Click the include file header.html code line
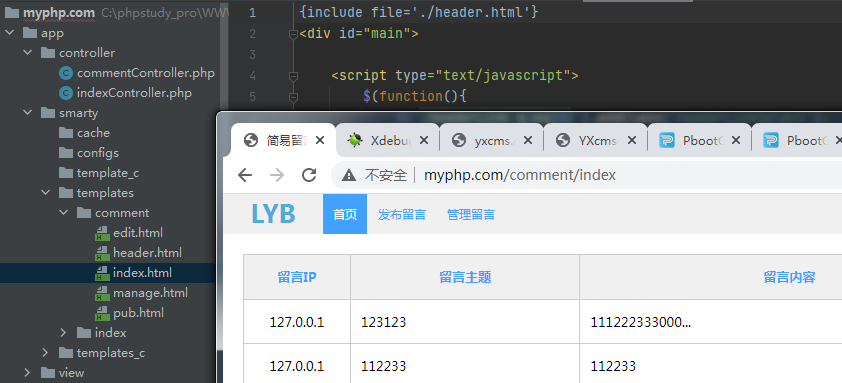Viewport: 842px width, 383px height. click(x=418, y=12)
